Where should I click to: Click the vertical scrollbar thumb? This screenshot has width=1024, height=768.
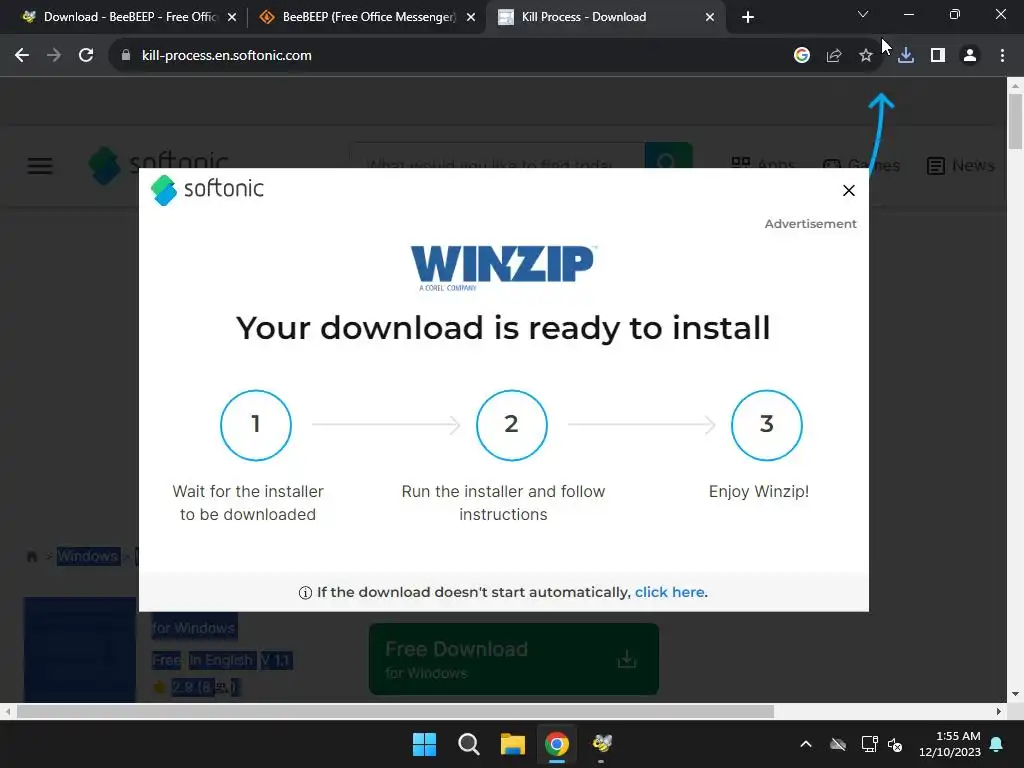click(x=1015, y=121)
